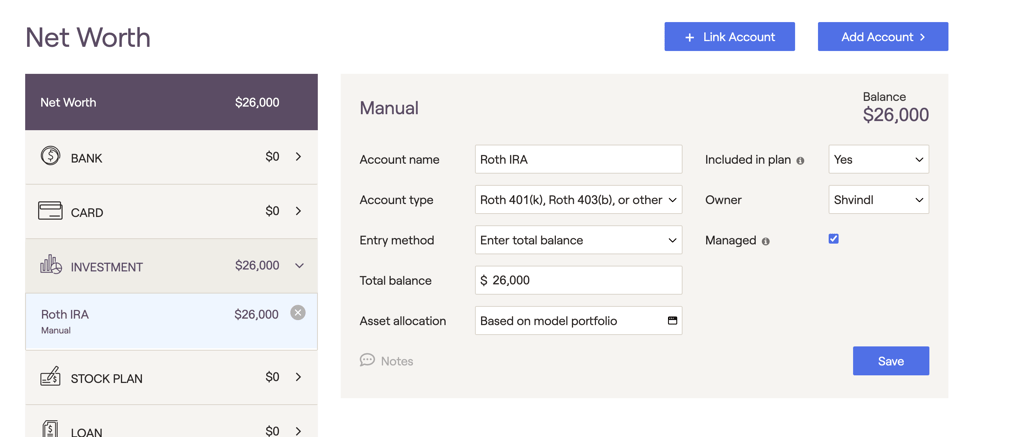Select the Roth IRA account entry

[150, 321]
